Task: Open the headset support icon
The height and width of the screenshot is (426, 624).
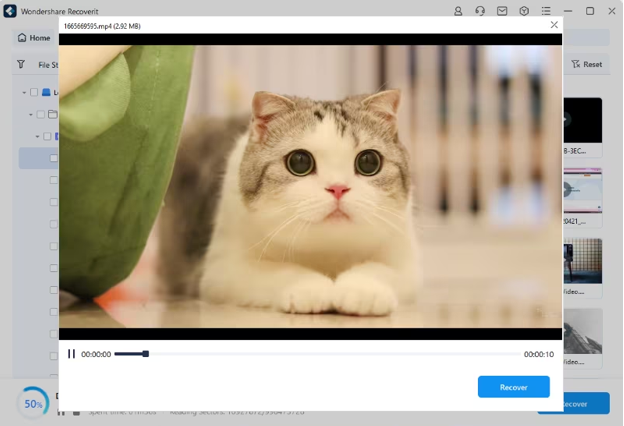Action: [x=480, y=11]
